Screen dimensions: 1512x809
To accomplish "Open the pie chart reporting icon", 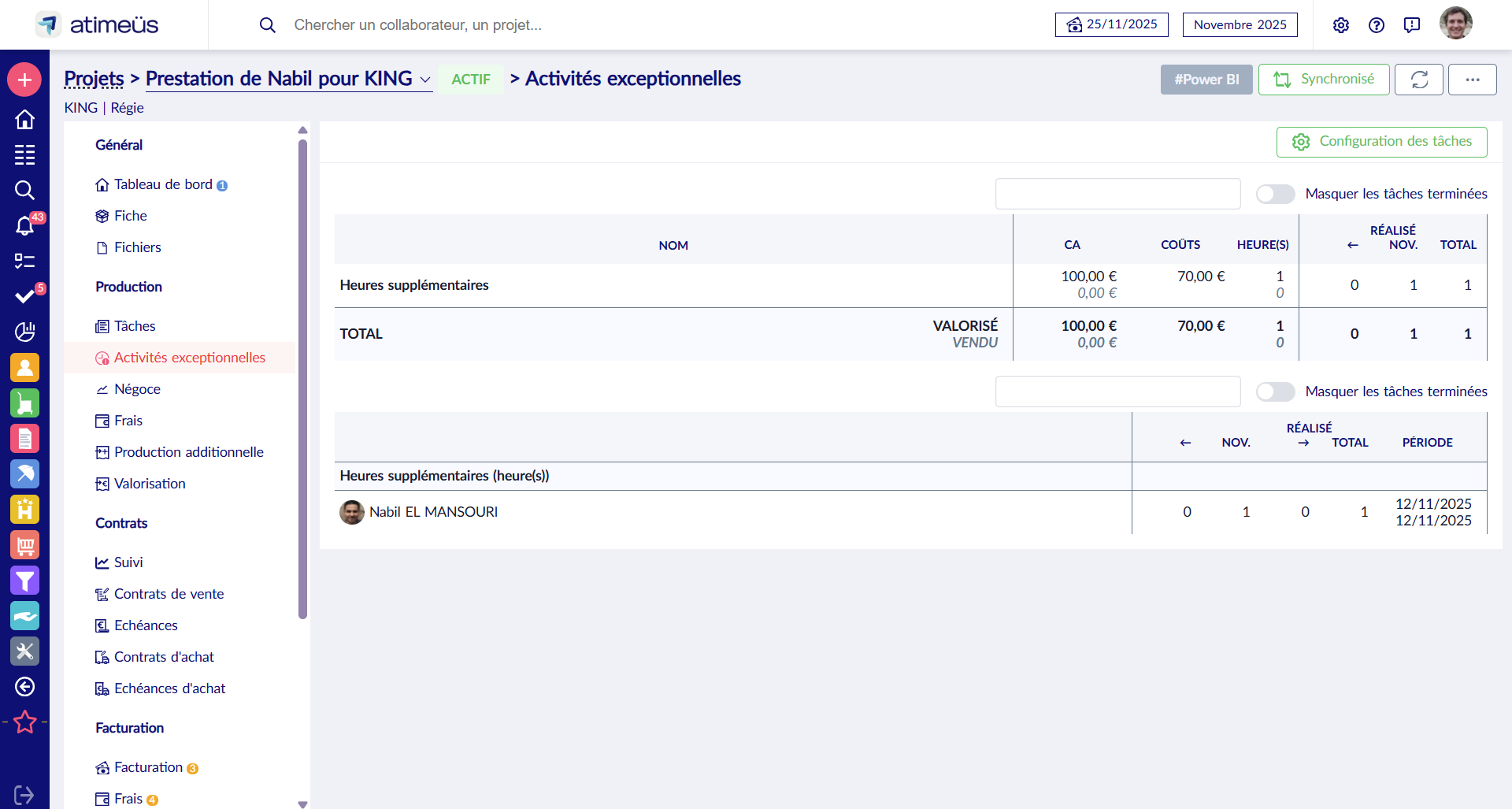I will [24, 332].
